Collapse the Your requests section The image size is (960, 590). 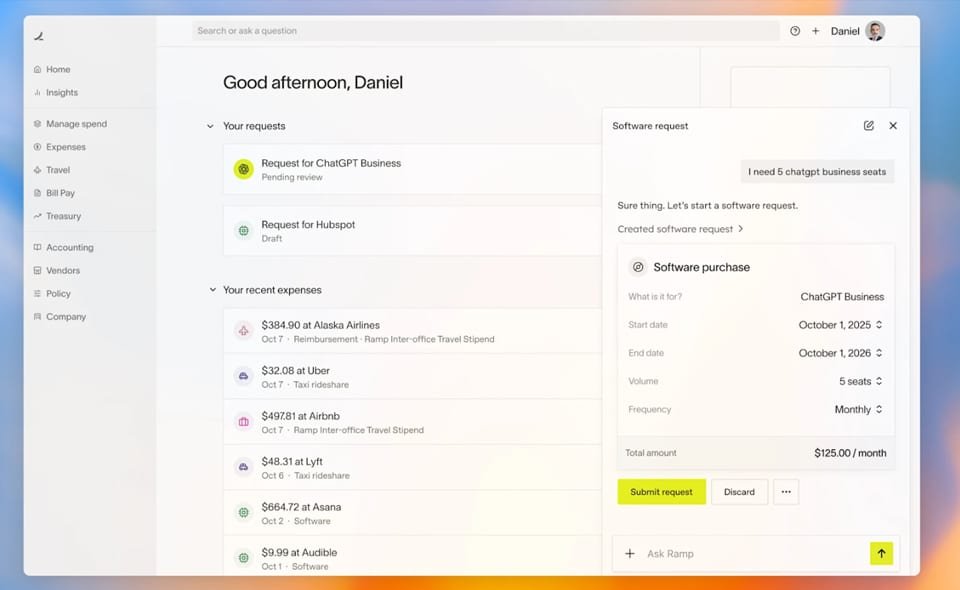click(210, 127)
